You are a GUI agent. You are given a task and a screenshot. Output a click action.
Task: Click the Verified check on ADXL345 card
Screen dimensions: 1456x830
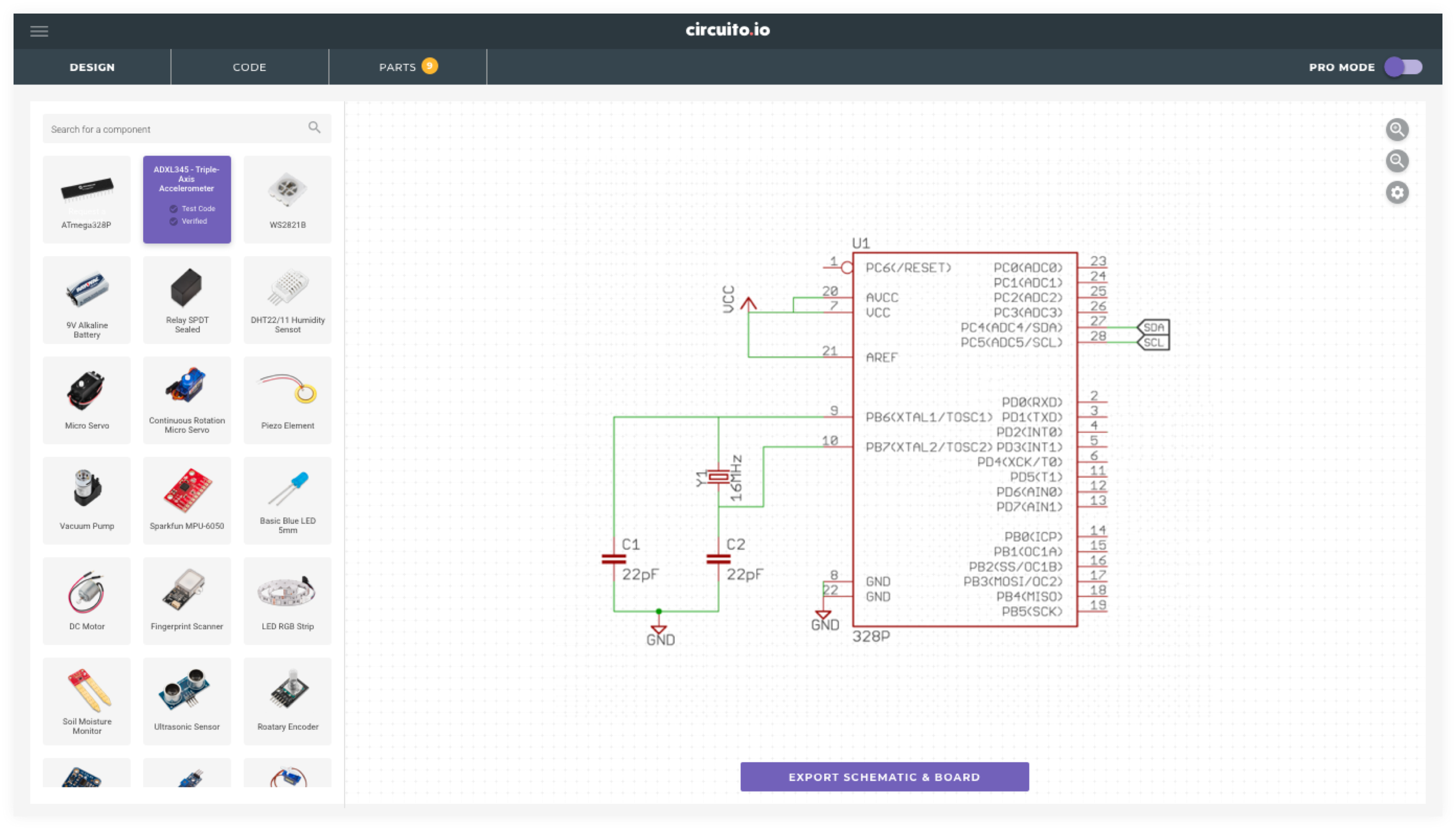point(174,221)
